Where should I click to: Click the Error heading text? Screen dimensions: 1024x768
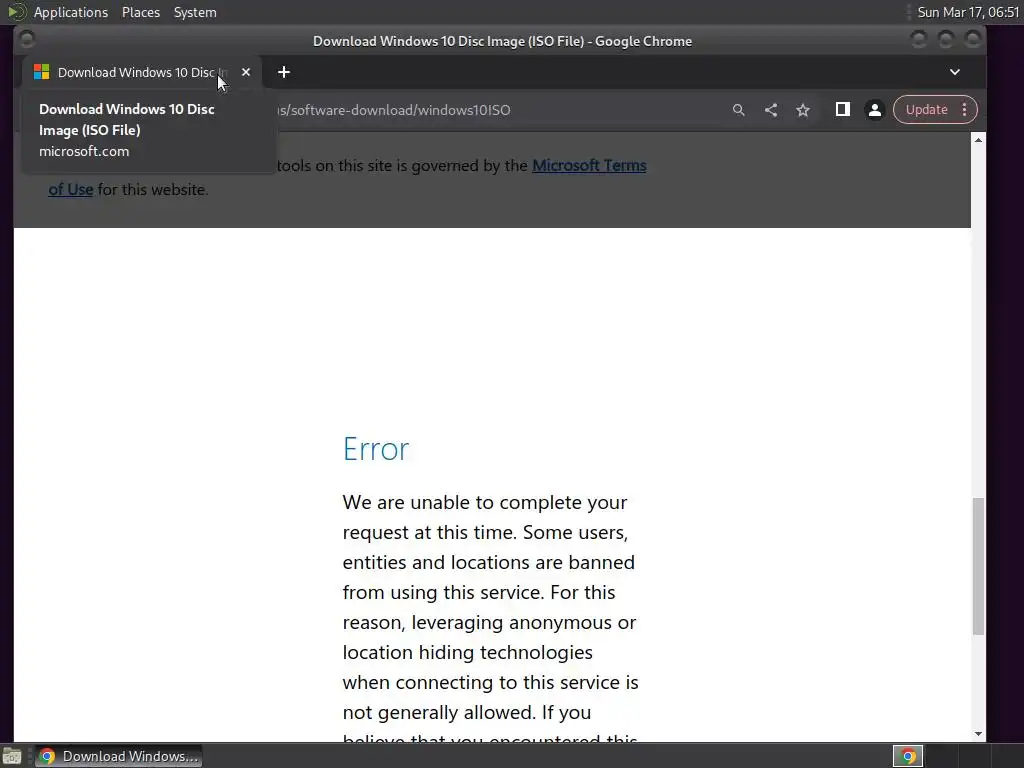(x=376, y=449)
